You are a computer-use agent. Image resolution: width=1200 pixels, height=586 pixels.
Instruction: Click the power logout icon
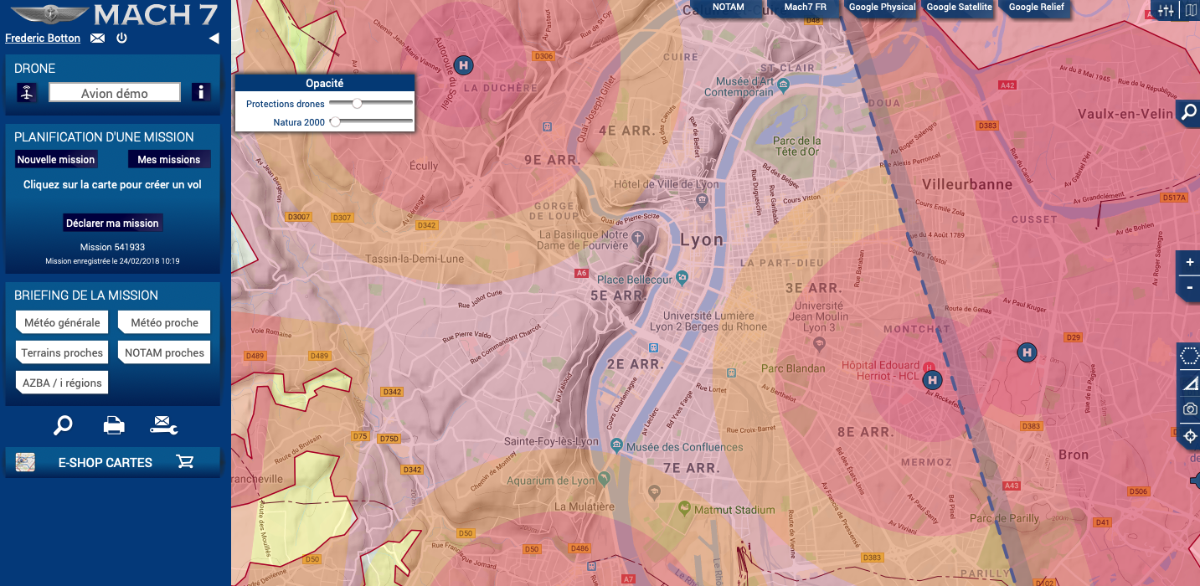(121, 39)
